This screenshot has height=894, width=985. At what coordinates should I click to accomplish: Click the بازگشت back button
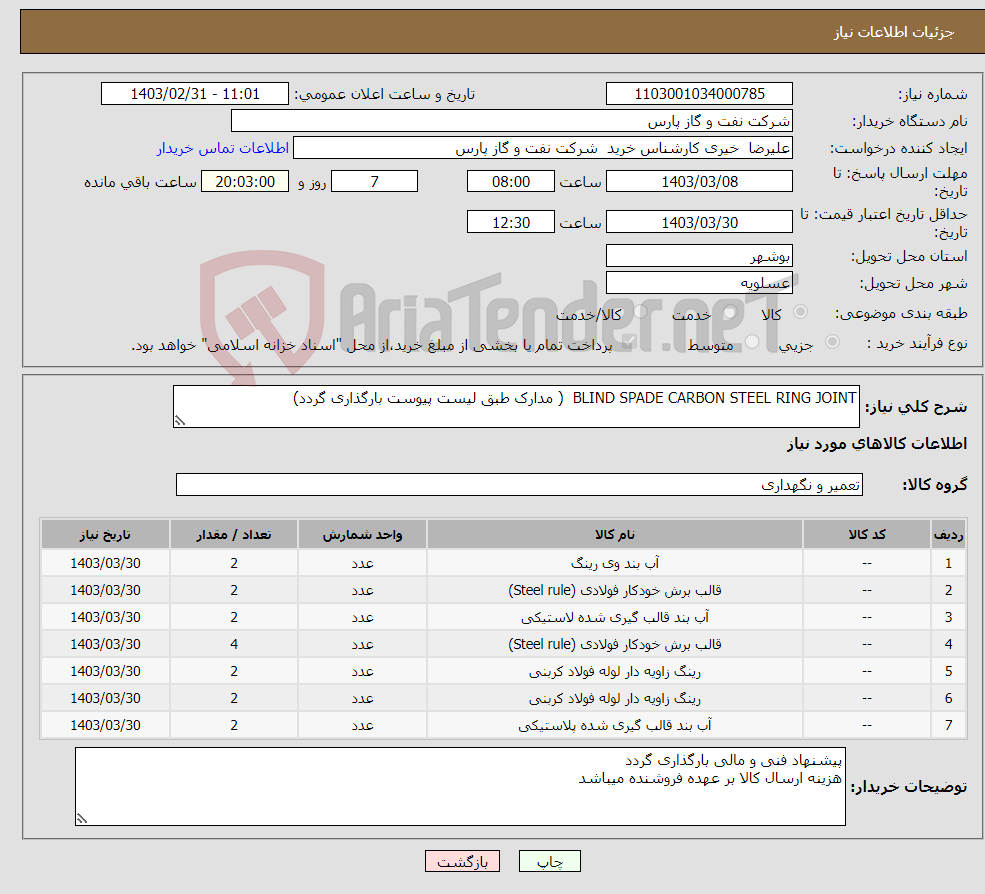pos(462,861)
